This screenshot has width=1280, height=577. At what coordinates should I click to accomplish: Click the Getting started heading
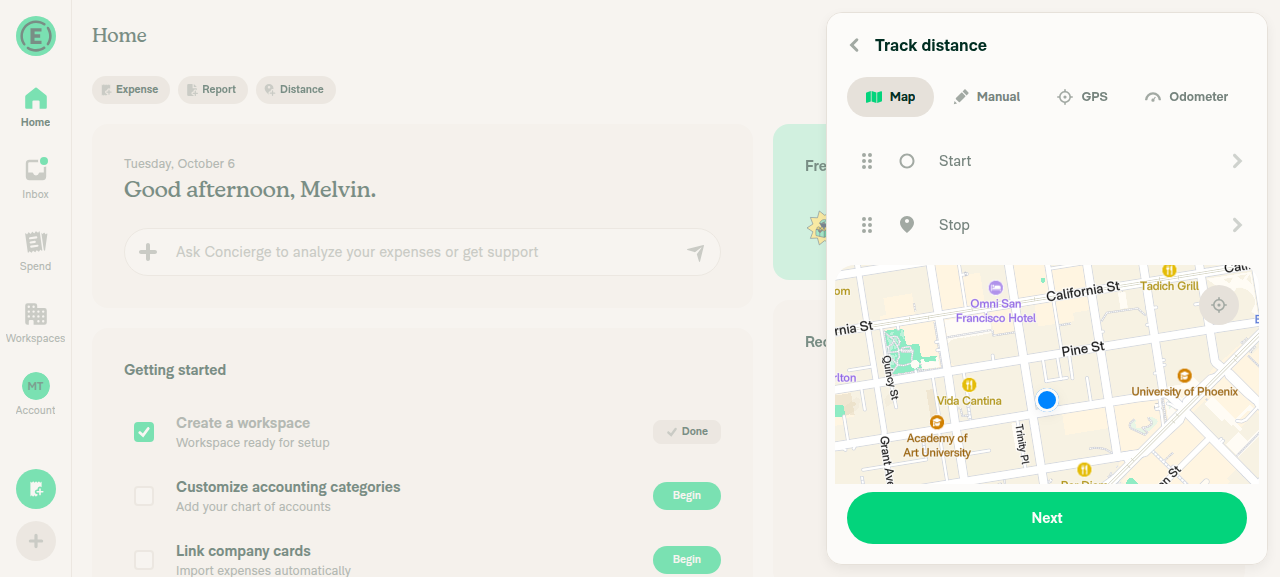point(175,370)
